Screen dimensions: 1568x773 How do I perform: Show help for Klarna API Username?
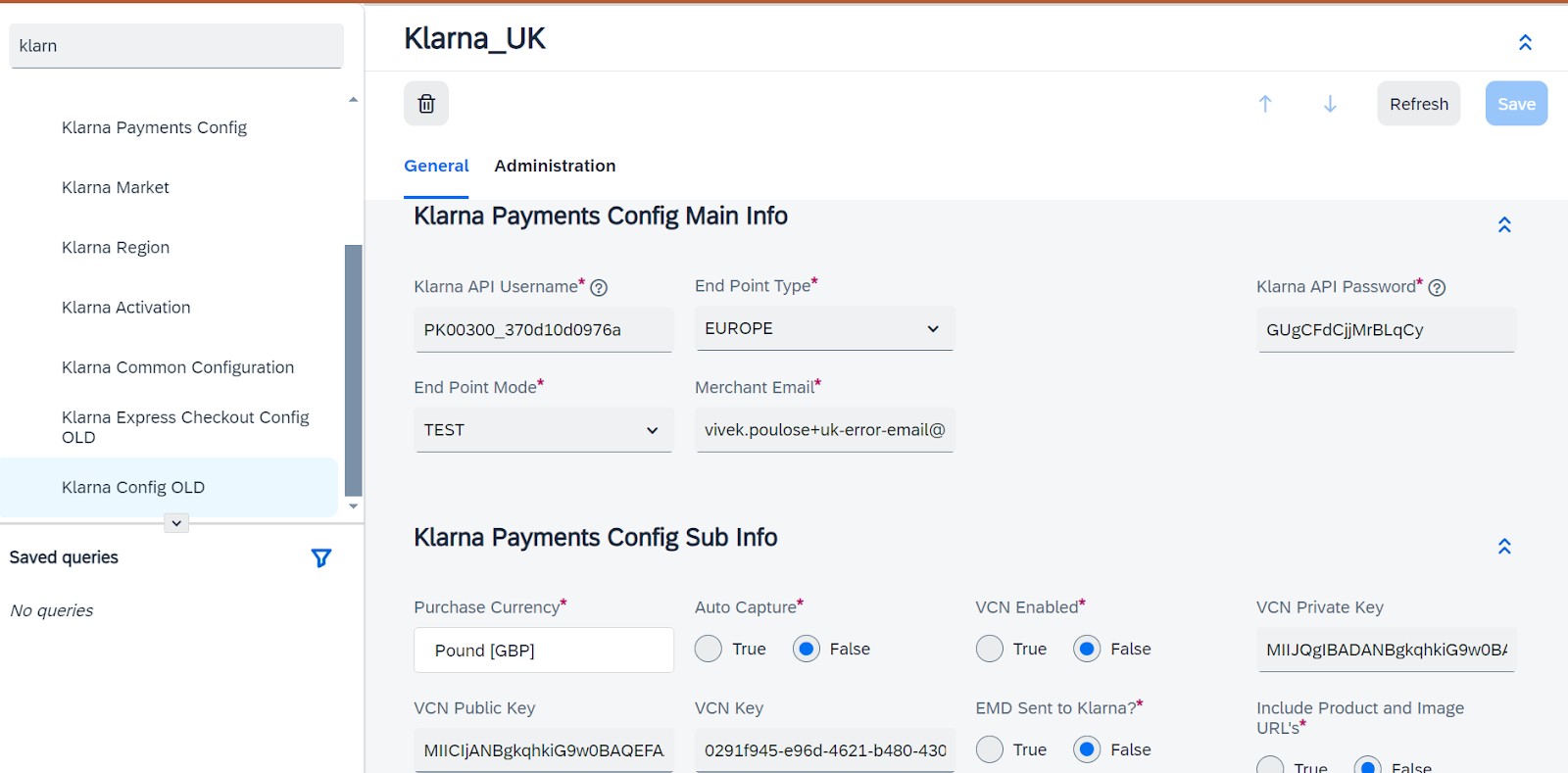599,288
